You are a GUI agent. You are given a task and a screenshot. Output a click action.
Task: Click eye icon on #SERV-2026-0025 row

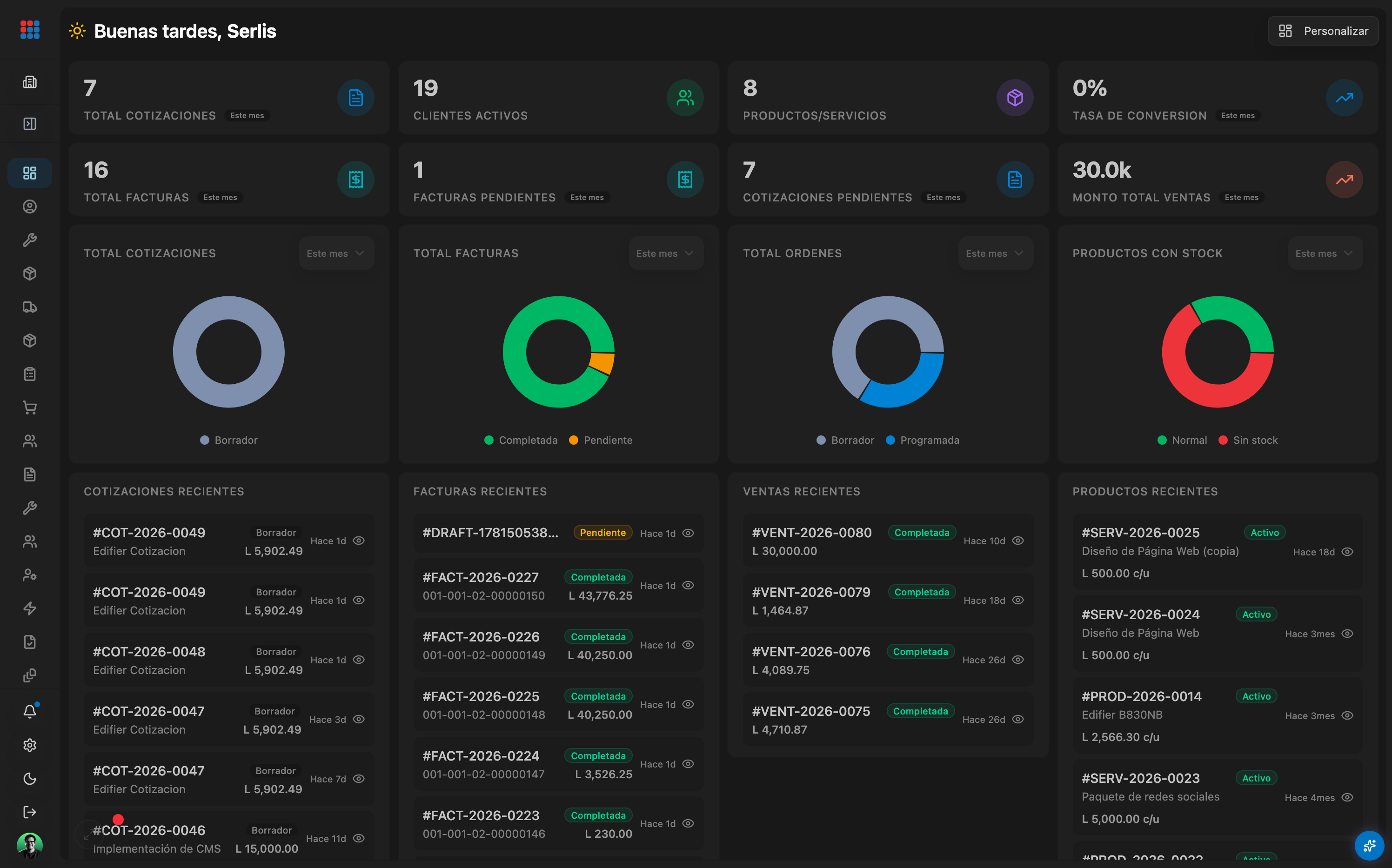coord(1347,552)
